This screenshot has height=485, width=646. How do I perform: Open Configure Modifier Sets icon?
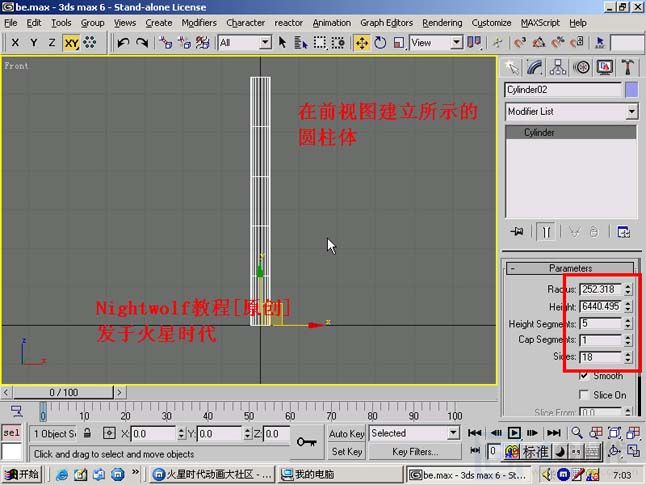pyautogui.click(x=623, y=232)
